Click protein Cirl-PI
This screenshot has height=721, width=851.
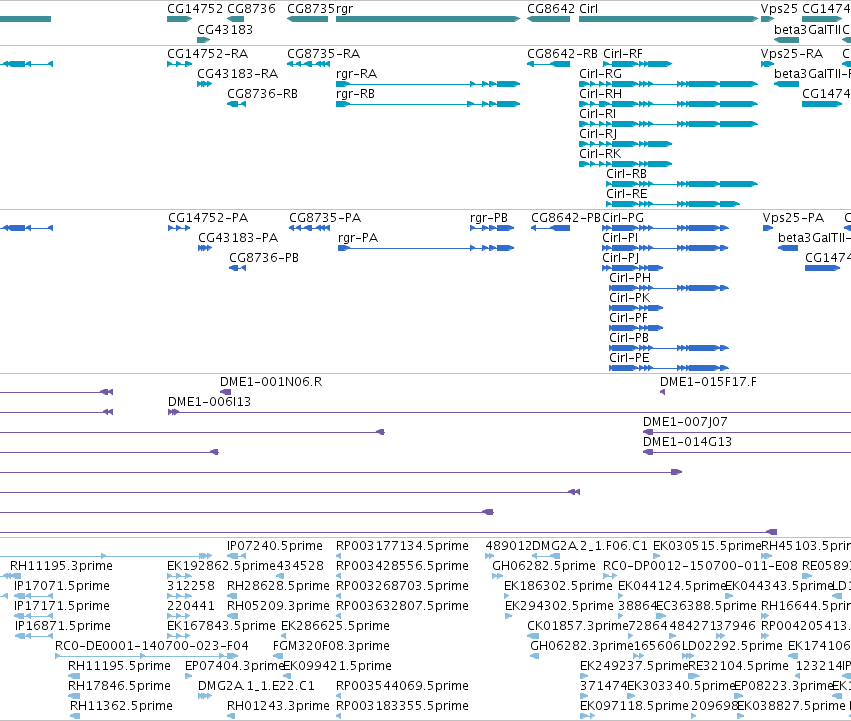[665, 248]
